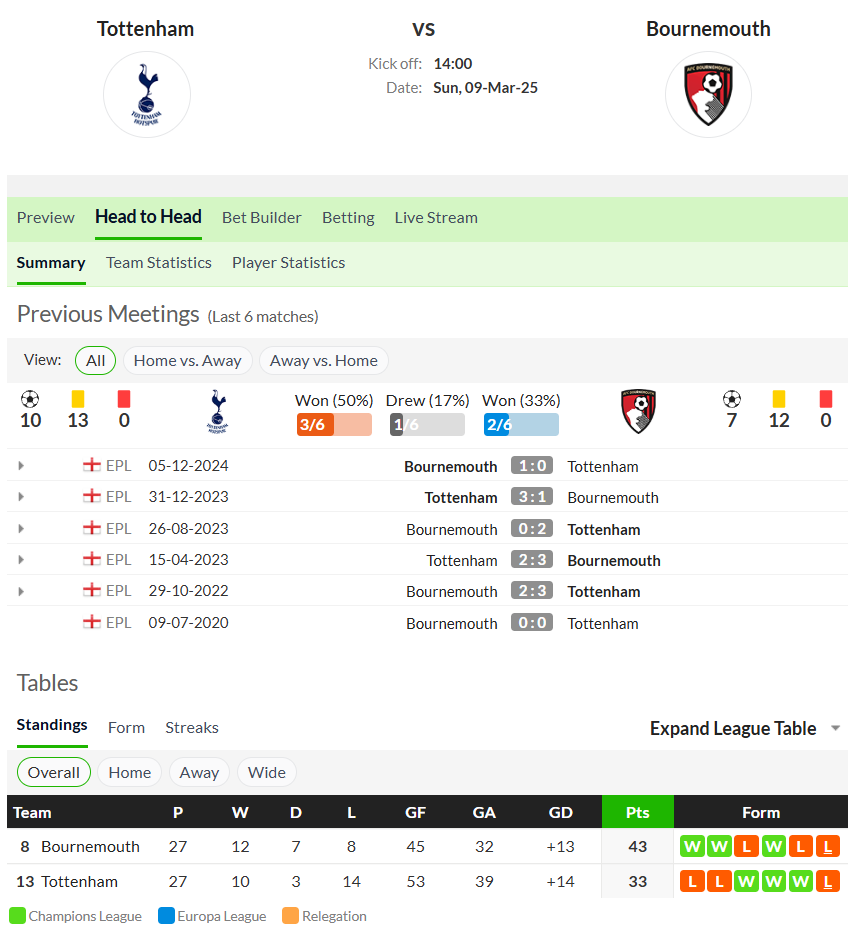Click the Tottenham crest in the header
This screenshot has height=941, width=848.
coord(147,95)
